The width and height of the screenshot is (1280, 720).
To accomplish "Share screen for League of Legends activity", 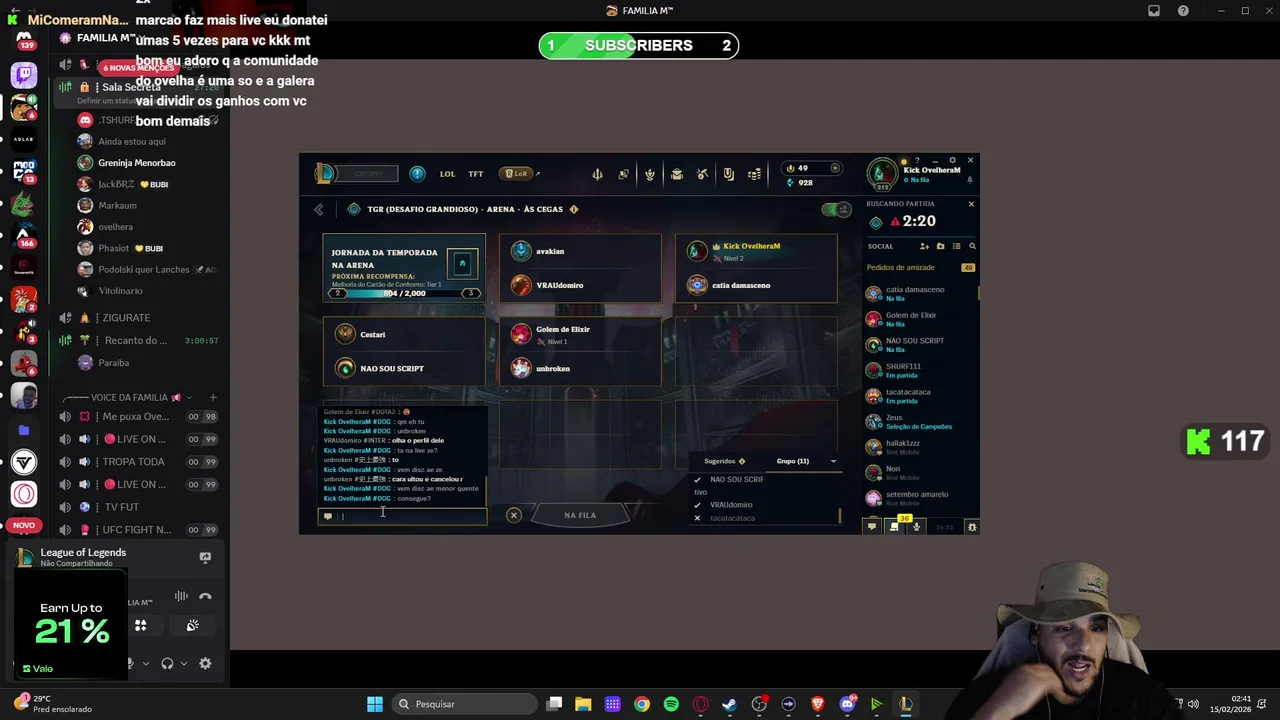I will click(x=205, y=557).
